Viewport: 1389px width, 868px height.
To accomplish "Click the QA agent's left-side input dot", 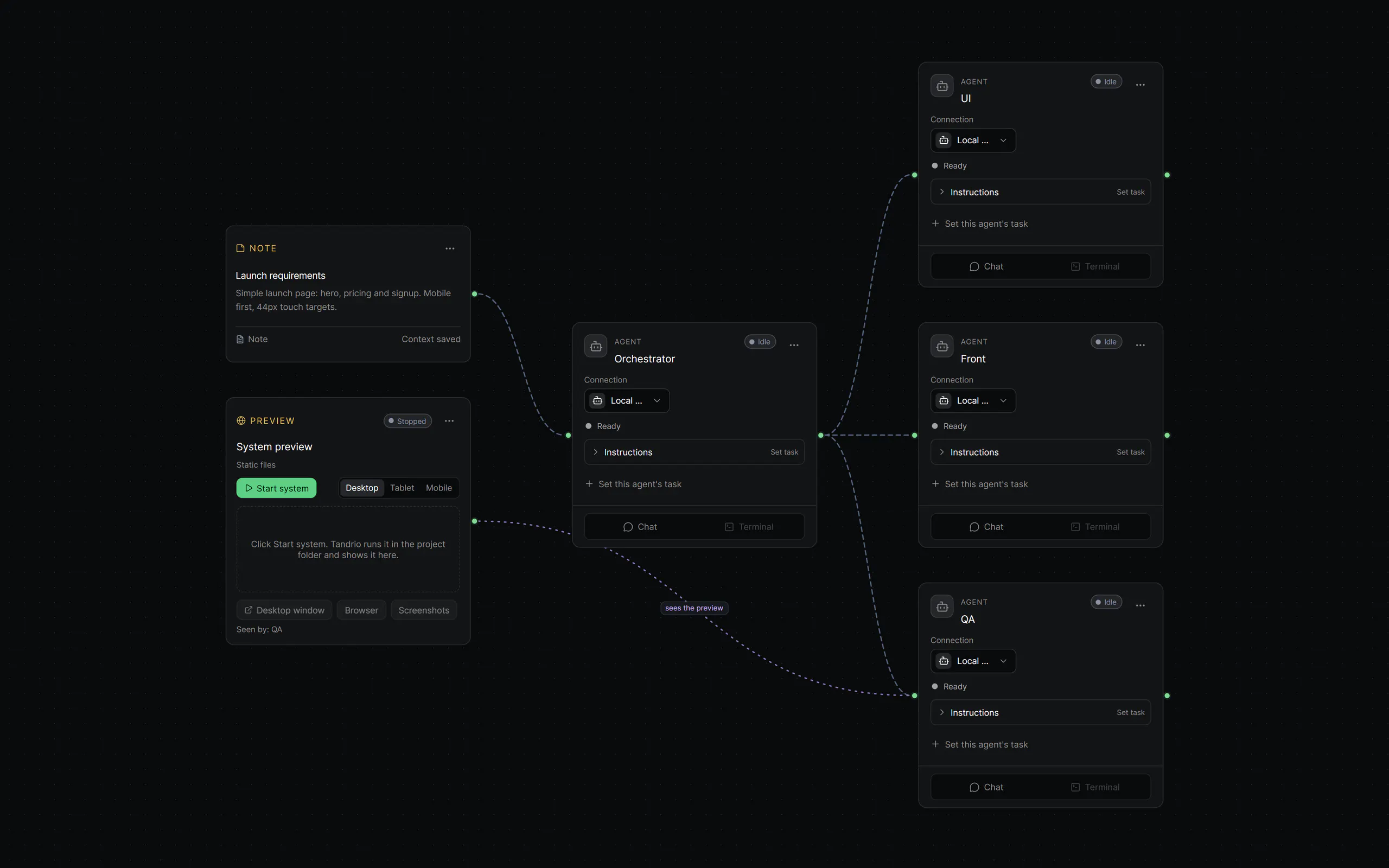I will pyautogui.click(x=914, y=696).
